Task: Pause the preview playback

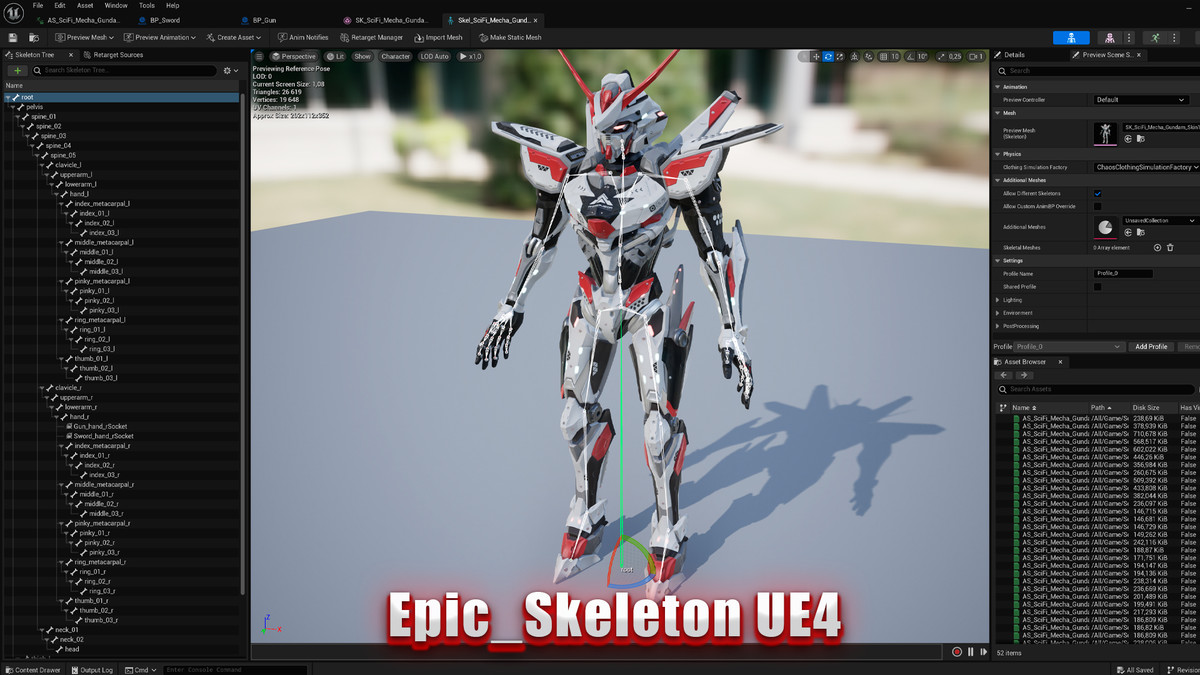Action: tap(970, 652)
